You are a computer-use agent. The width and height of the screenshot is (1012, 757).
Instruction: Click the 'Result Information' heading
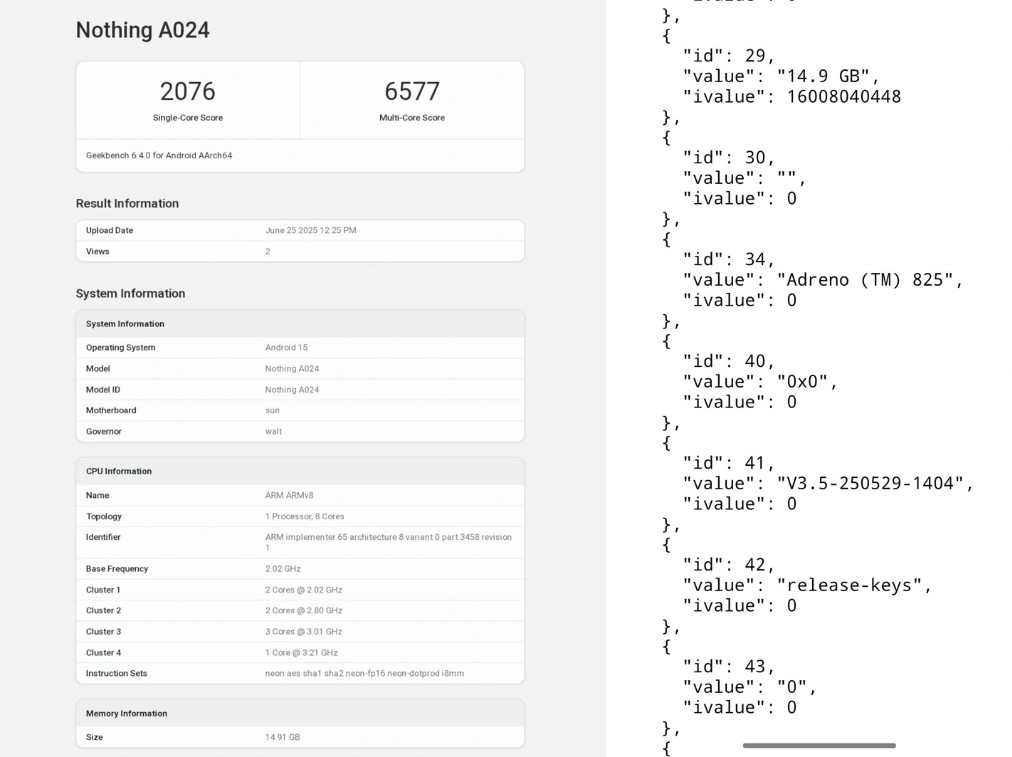(127, 203)
